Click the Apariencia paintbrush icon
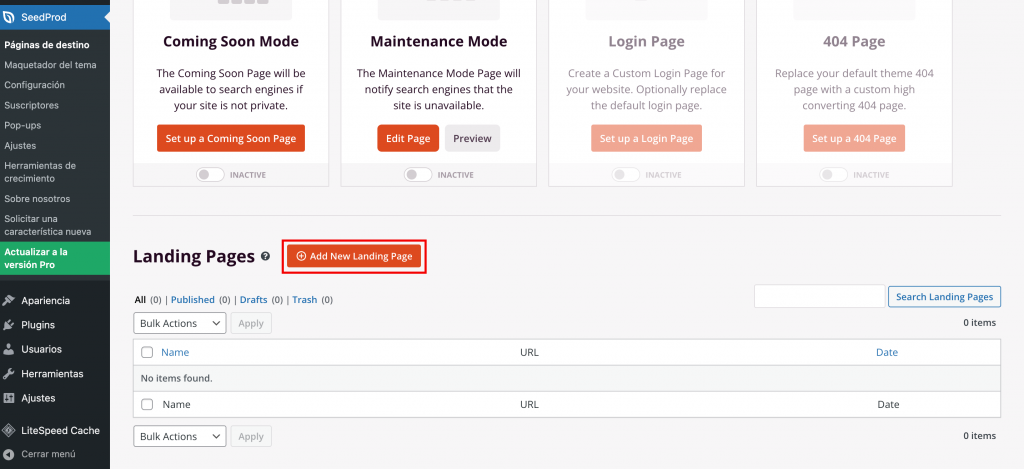The image size is (1024, 469). click(9, 300)
